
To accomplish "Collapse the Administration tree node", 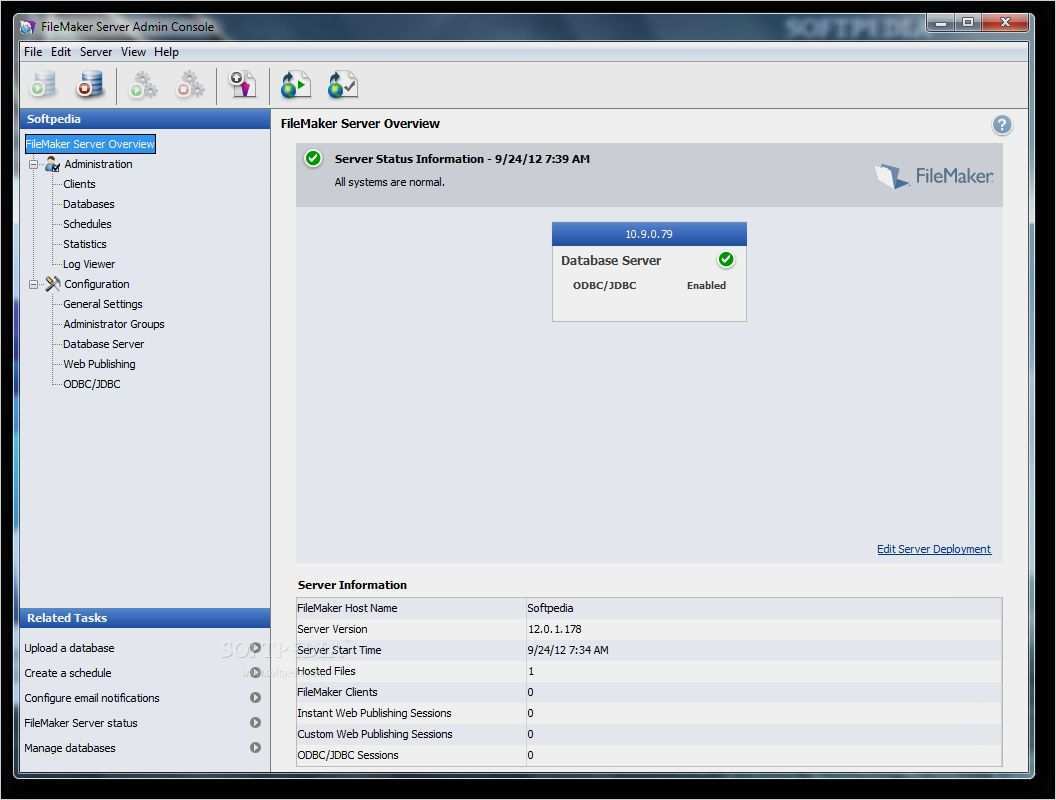I will tap(34, 164).
